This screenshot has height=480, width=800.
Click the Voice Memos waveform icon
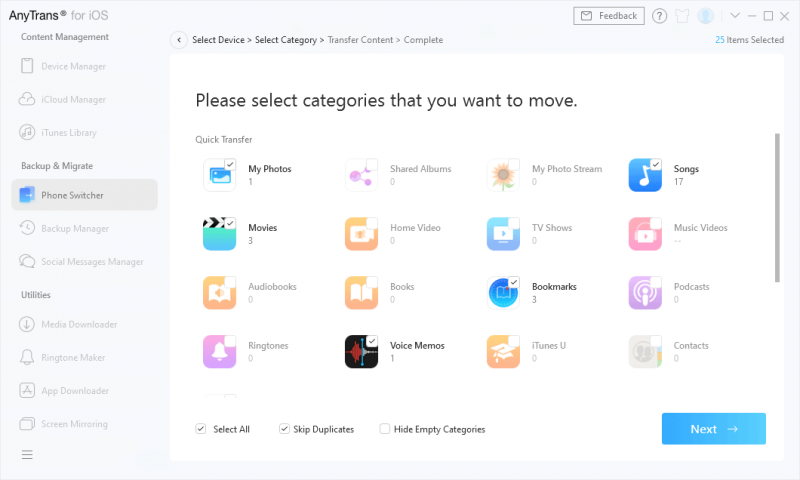(361, 351)
